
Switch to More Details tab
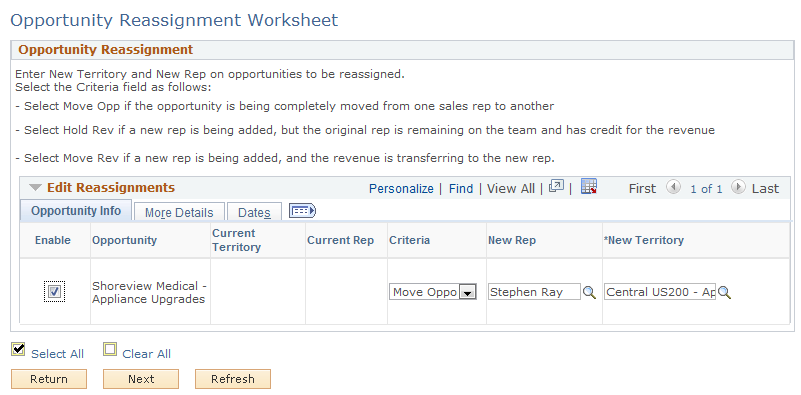tap(179, 213)
